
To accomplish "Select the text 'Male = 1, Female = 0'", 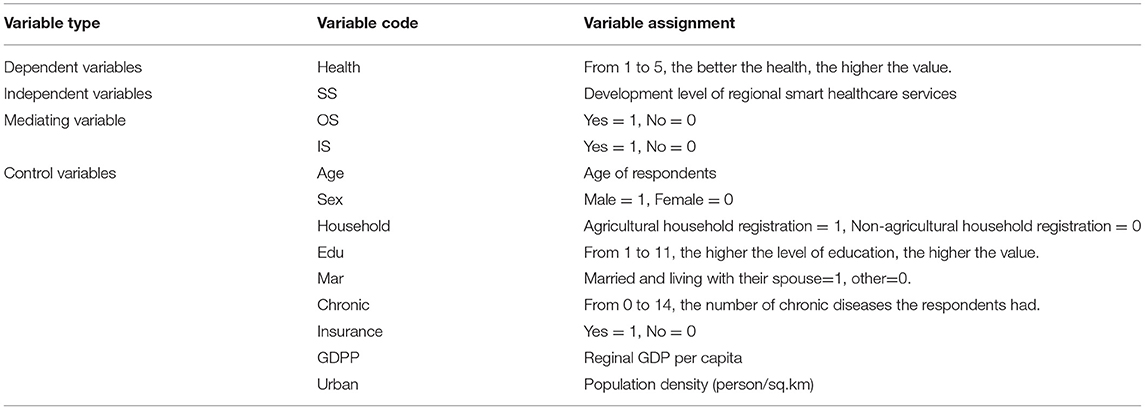I will pyautogui.click(x=646, y=200).
